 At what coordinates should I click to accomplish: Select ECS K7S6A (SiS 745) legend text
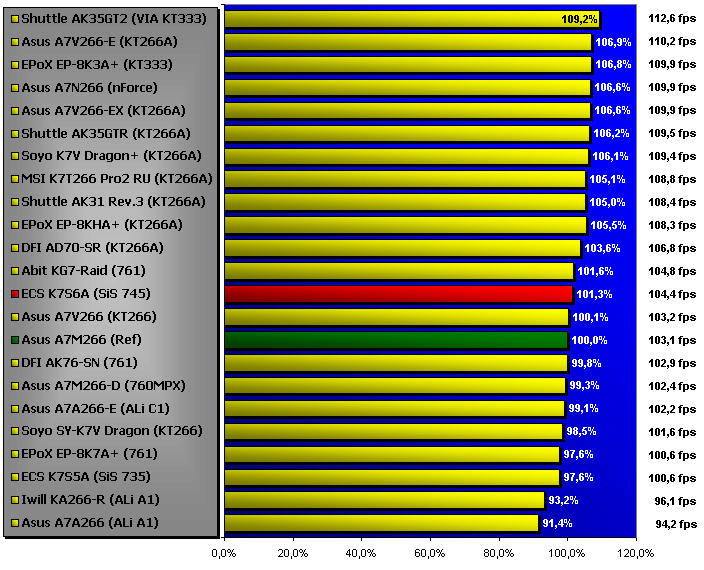pos(86,294)
